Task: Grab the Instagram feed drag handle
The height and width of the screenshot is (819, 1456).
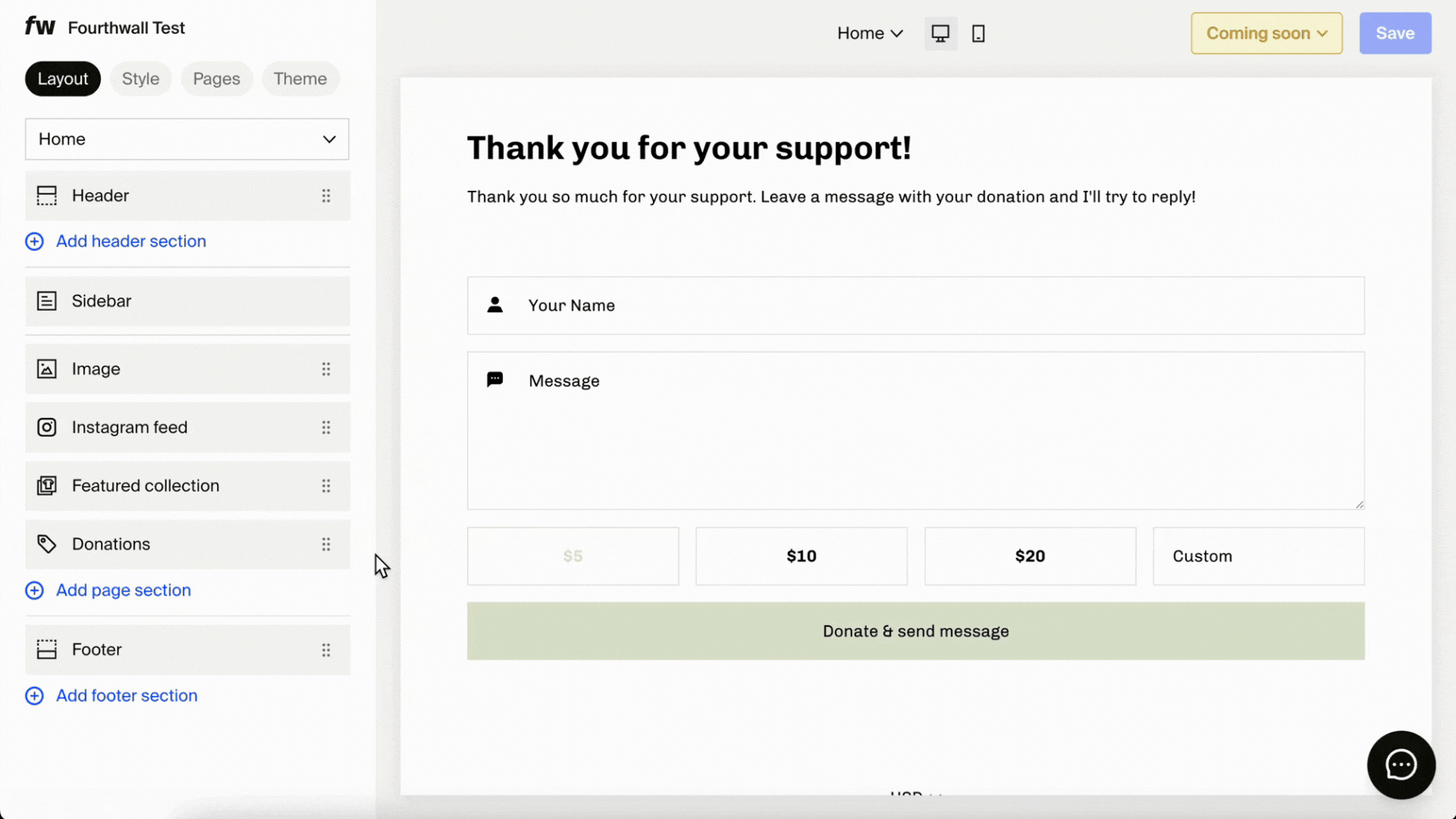Action: tap(326, 427)
